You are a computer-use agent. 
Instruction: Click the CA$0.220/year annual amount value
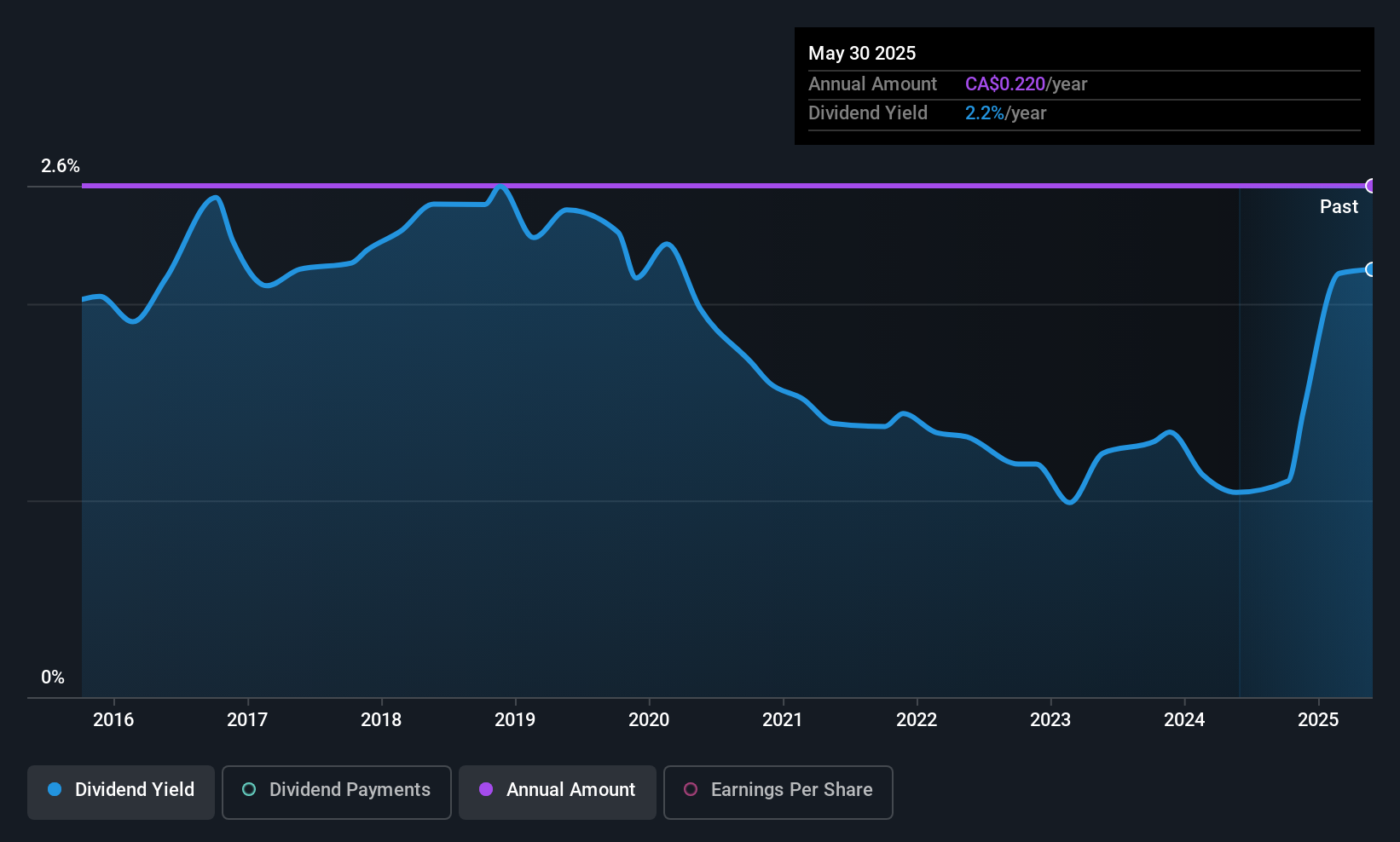click(1026, 84)
